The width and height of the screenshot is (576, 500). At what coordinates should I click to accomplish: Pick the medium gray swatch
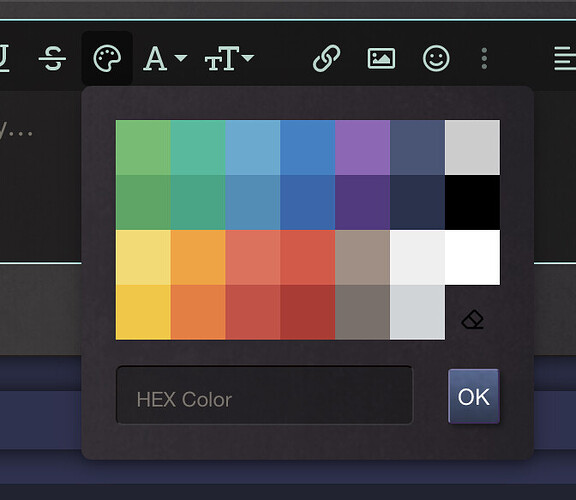coord(472,147)
